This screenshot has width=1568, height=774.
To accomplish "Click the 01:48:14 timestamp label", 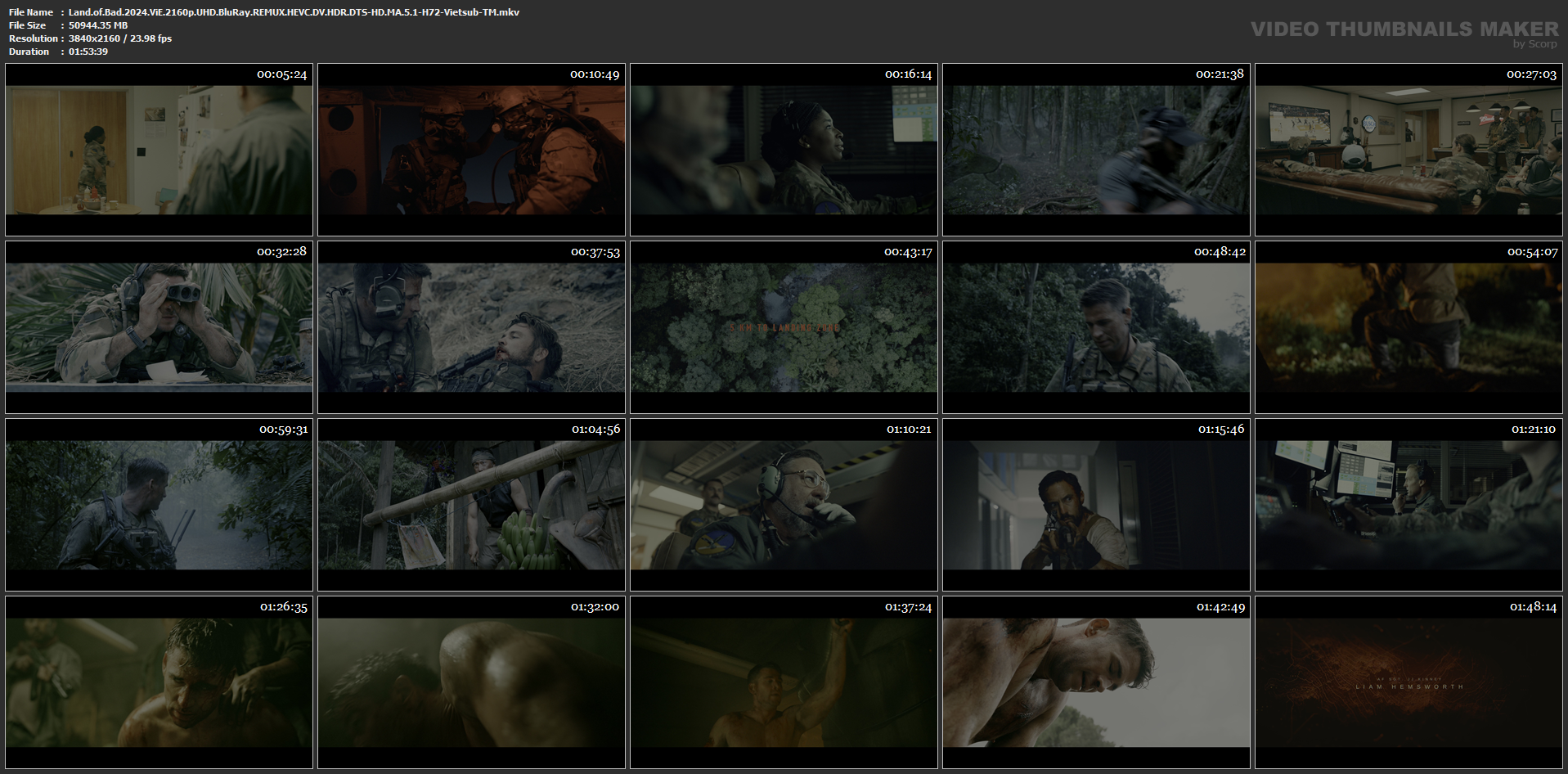I will 1533,607.
